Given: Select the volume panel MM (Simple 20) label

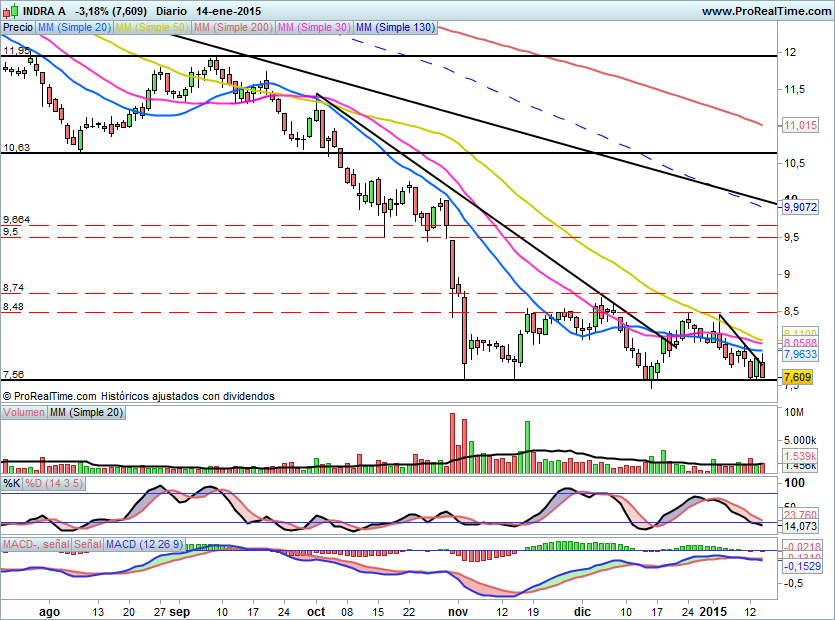Looking at the screenshot, I should [x=85, y=413].
